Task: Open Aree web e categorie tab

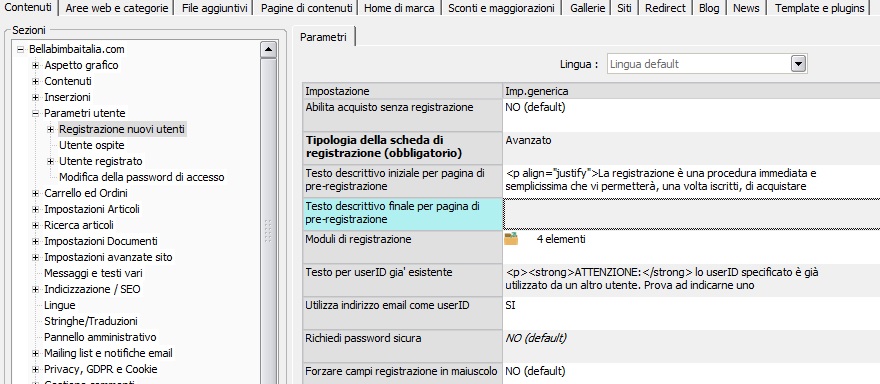Action: click(116, 8)
